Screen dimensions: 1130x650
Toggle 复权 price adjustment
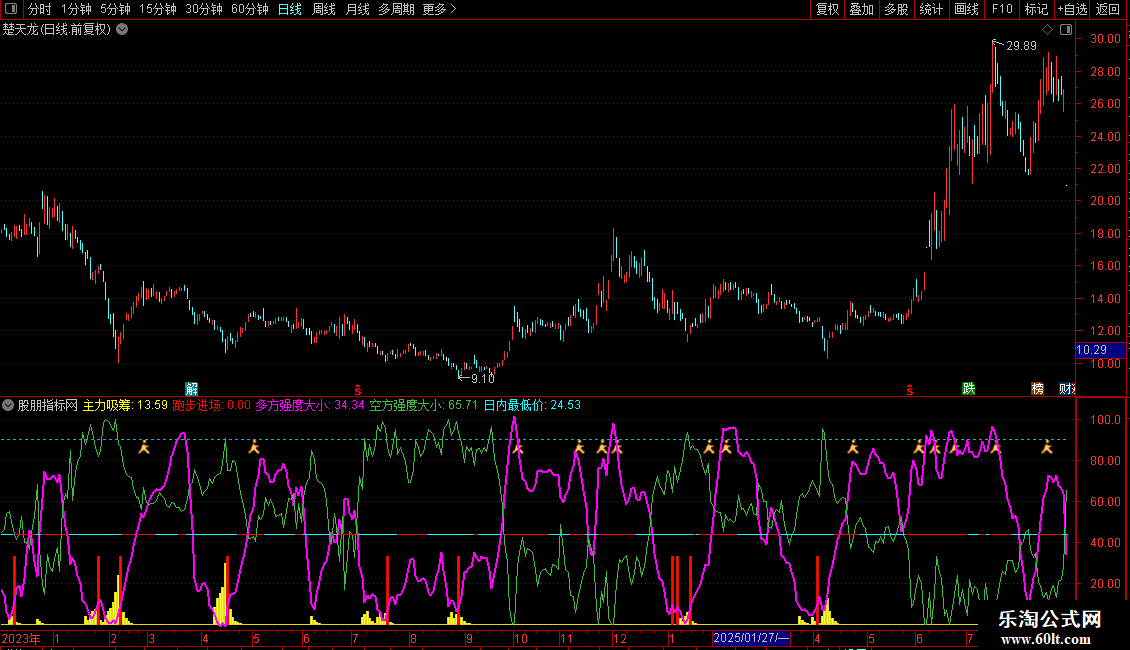[x=827, y=10]
